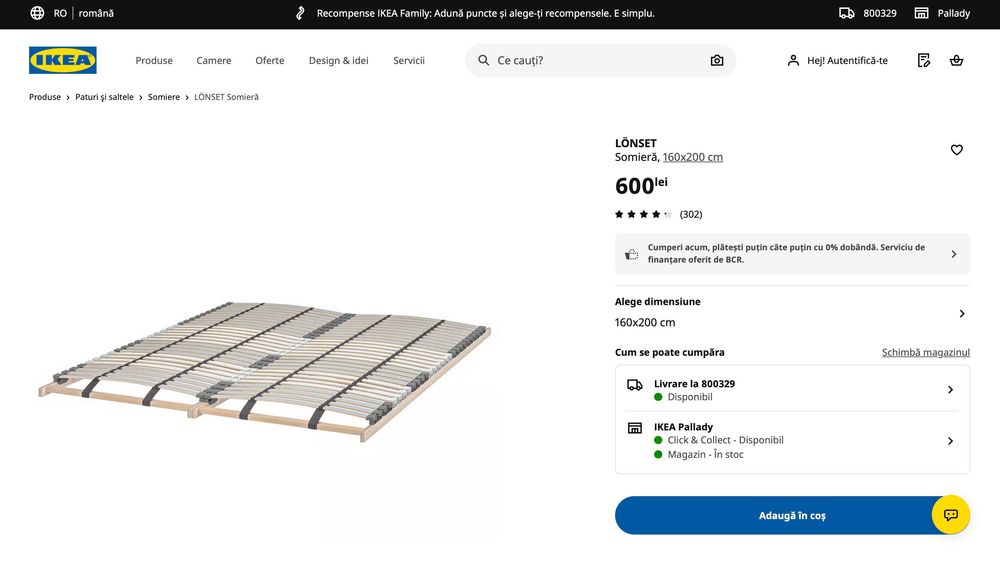Expand the BCR financing info chevron
1000x567 pixels.
(953, 254)
